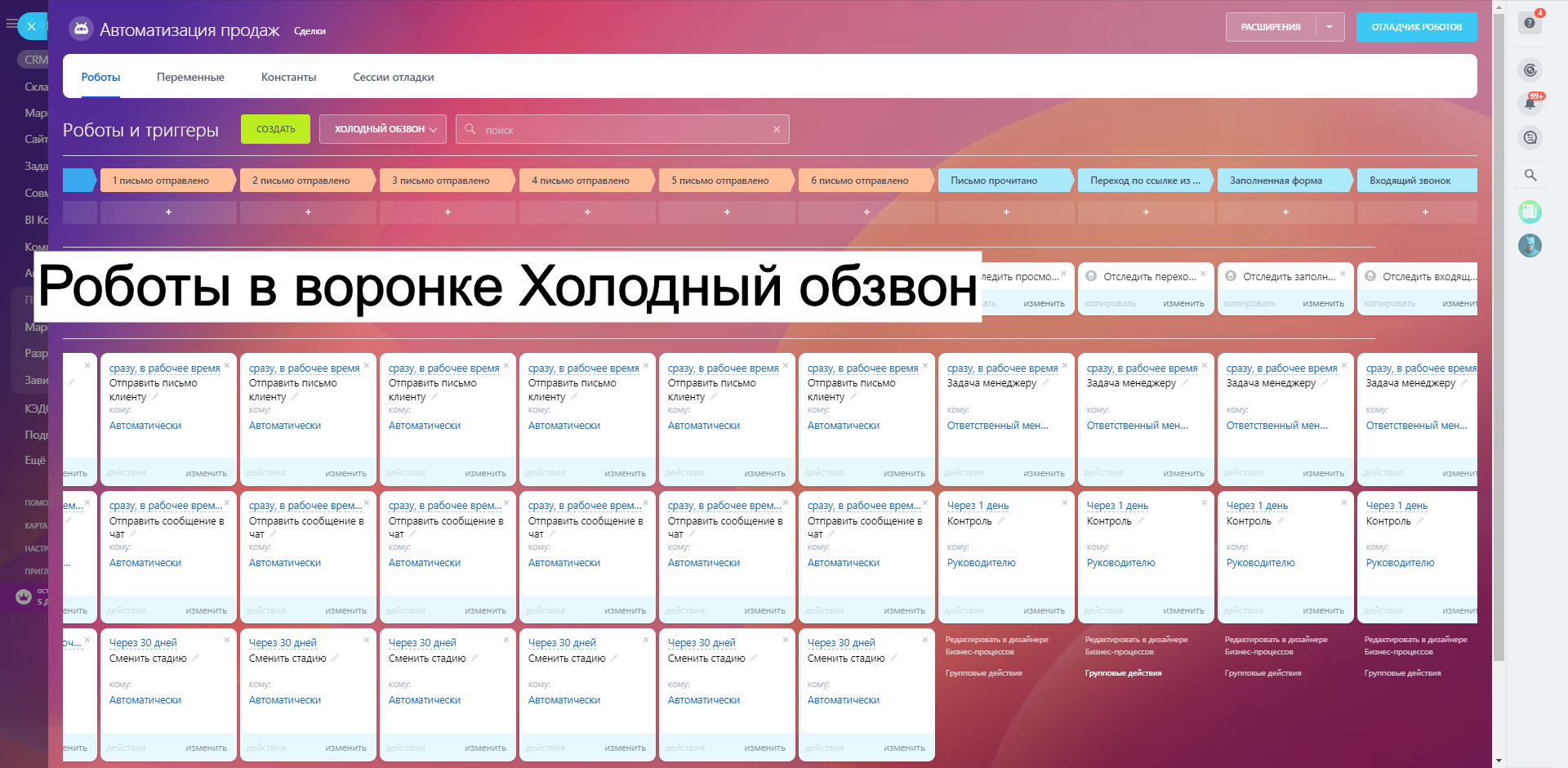This screenshot has width=1568, height=768.
Task: Remove the 'Отследить перехо...' trigger with its X
Action: click(x=1203, y=274)
